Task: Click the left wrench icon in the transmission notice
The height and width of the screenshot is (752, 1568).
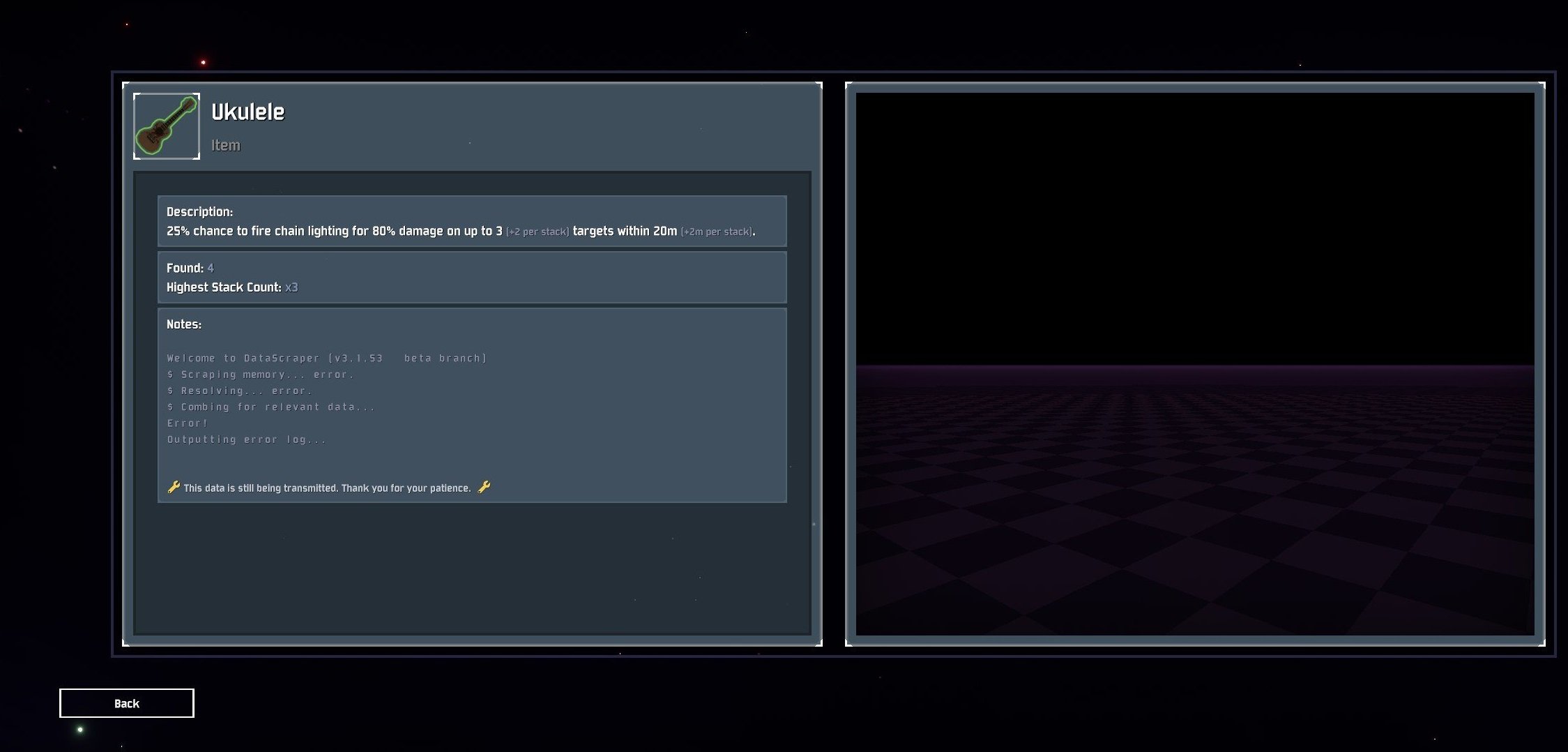Action: click(174, 487)
